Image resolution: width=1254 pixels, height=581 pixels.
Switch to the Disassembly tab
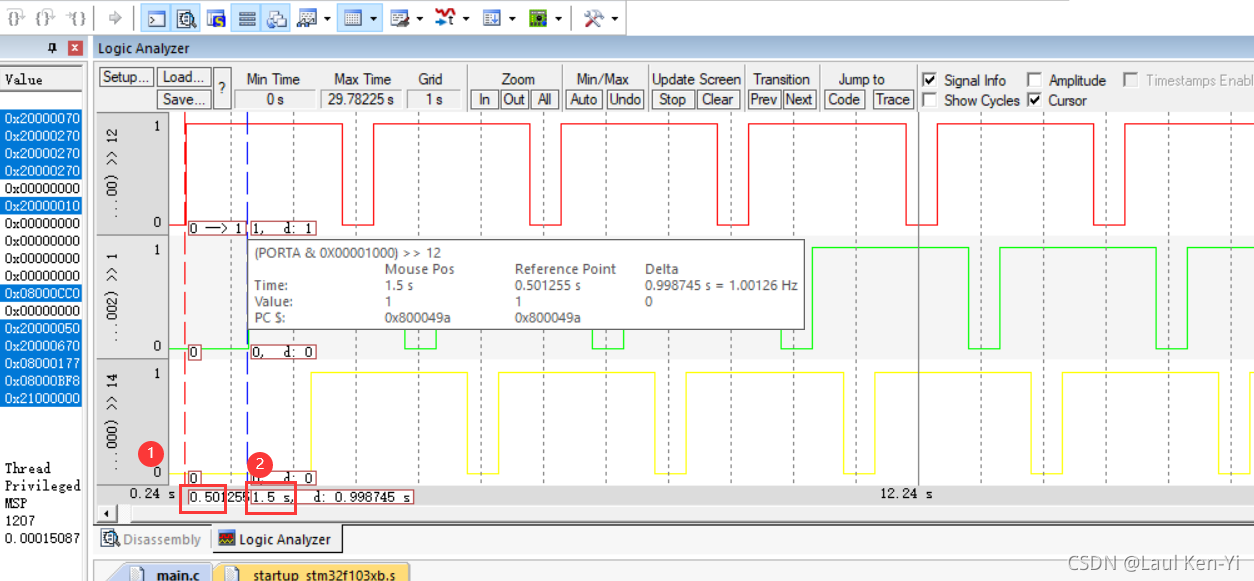pyautogui.click(x=151, y=539)
